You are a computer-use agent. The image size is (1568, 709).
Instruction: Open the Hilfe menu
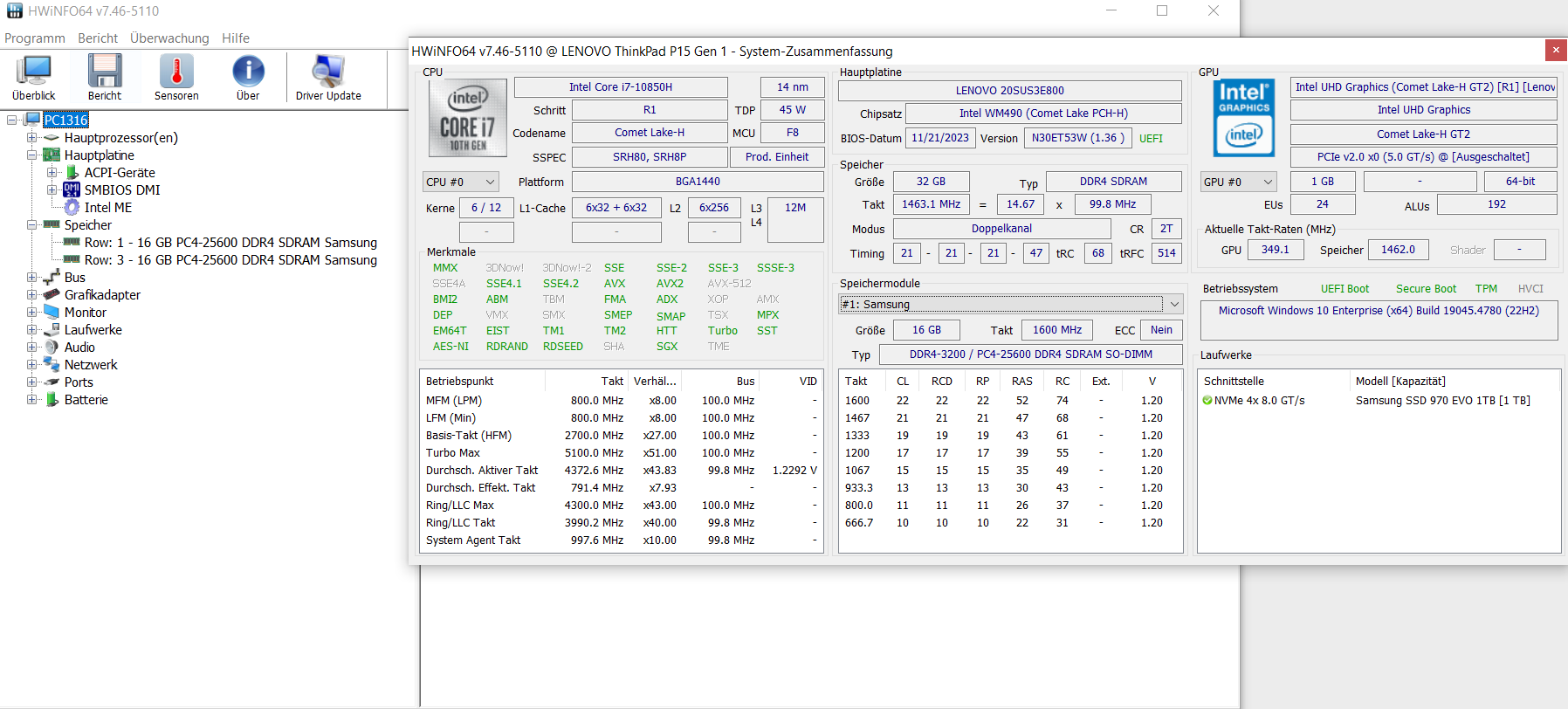point(236,38)
